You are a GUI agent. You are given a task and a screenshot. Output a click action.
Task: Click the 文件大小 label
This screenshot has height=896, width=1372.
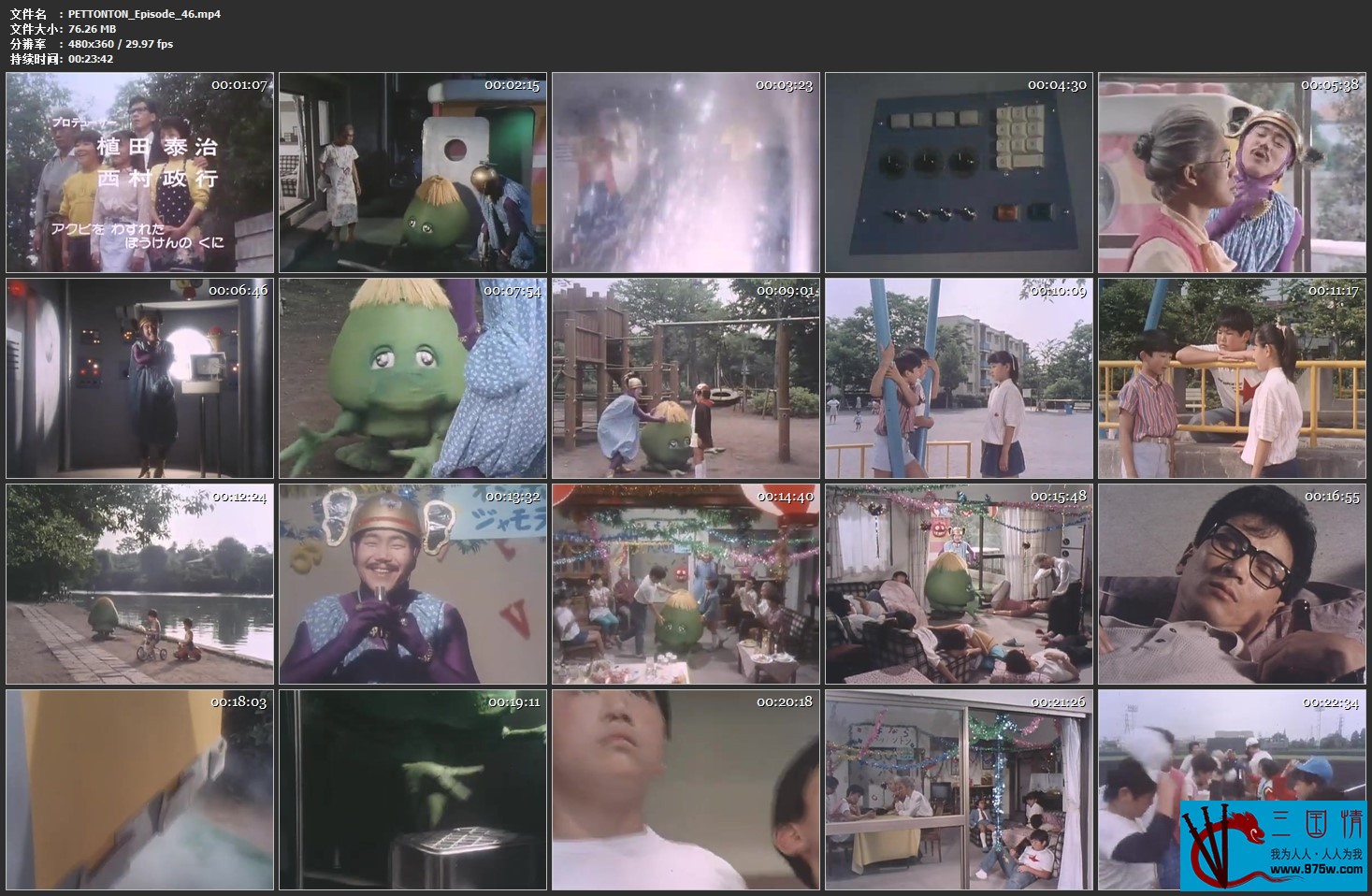(x=34, y=29)
